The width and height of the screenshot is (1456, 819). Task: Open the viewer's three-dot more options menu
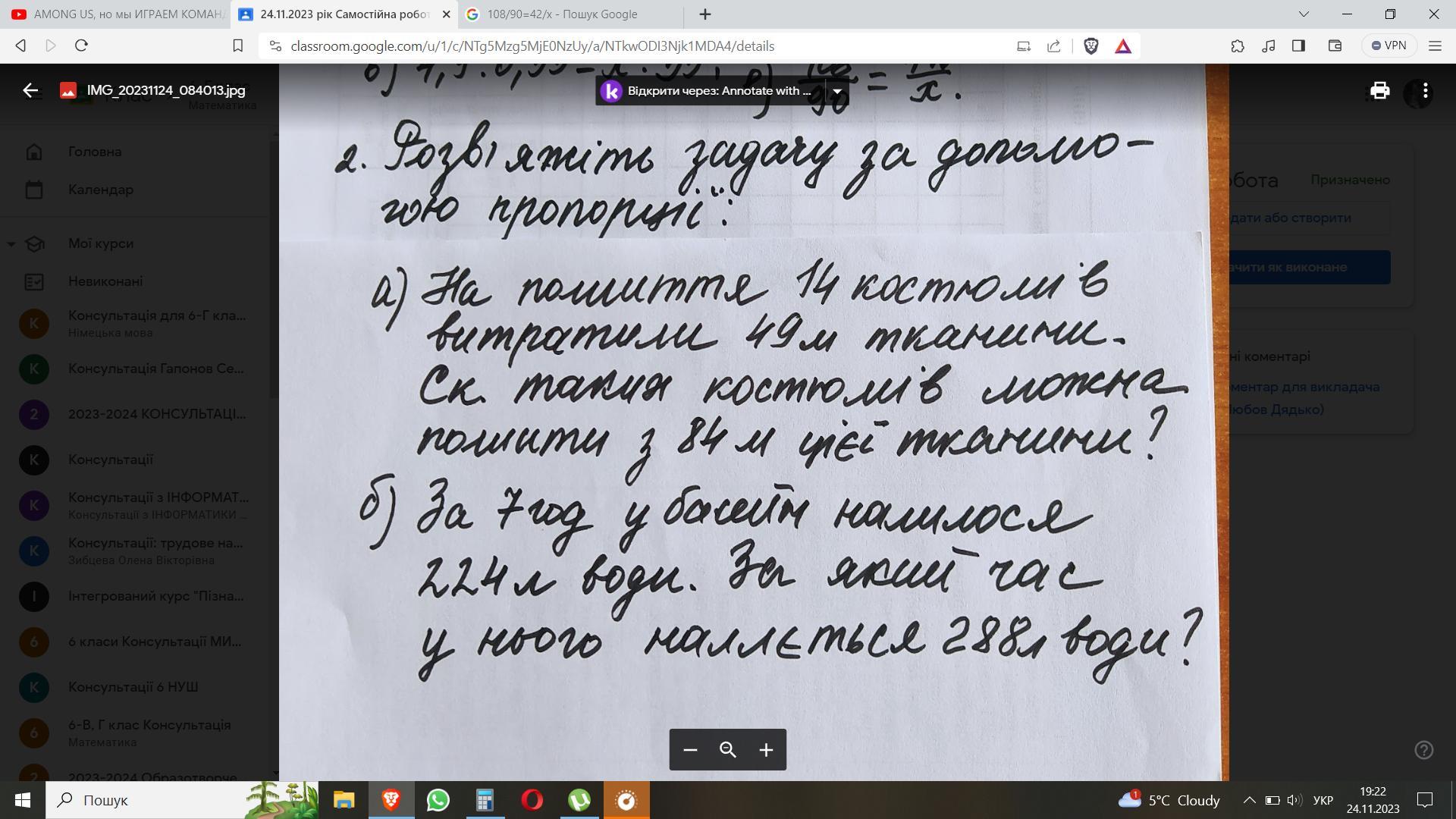point(1426,91)
